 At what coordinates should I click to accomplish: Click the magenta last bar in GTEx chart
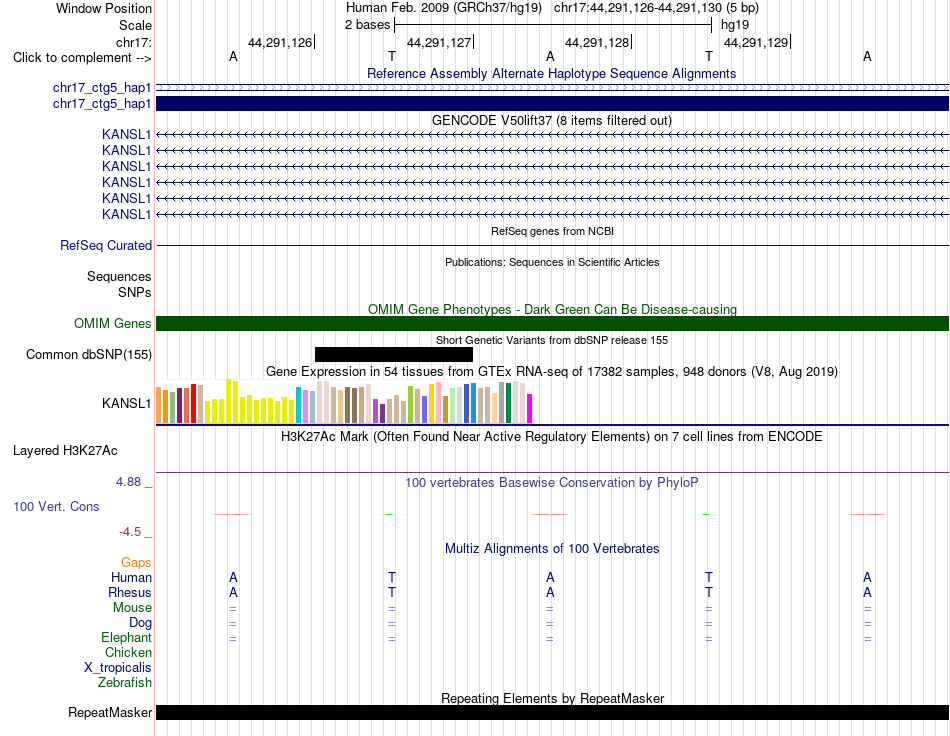coord(530,408)
